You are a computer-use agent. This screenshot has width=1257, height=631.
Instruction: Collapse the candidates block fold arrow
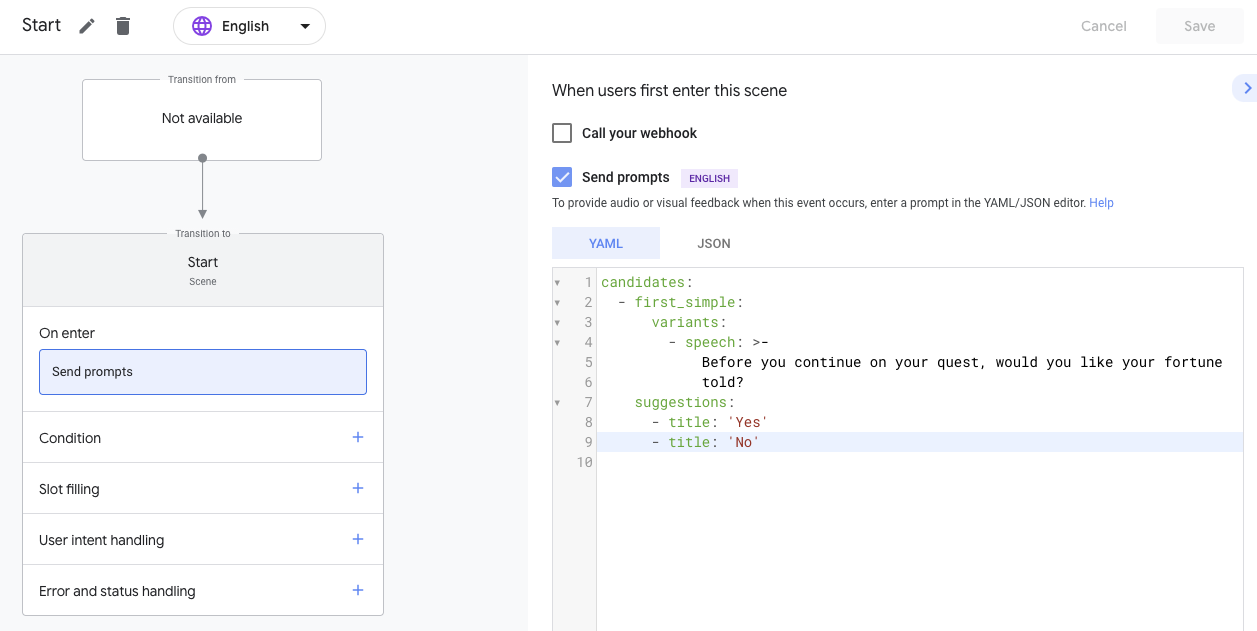point(557,282)
